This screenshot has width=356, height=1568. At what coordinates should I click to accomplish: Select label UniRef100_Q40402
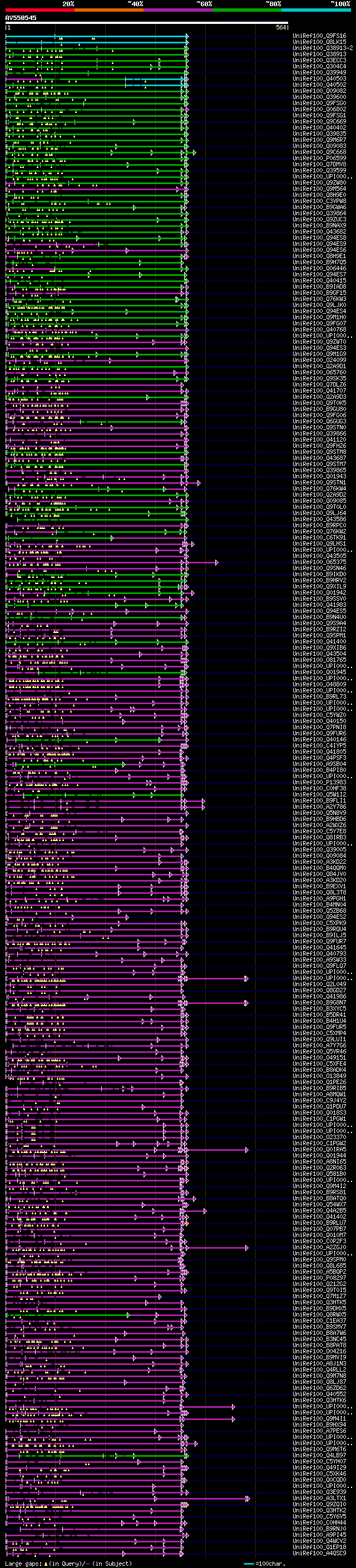point(319,128)
